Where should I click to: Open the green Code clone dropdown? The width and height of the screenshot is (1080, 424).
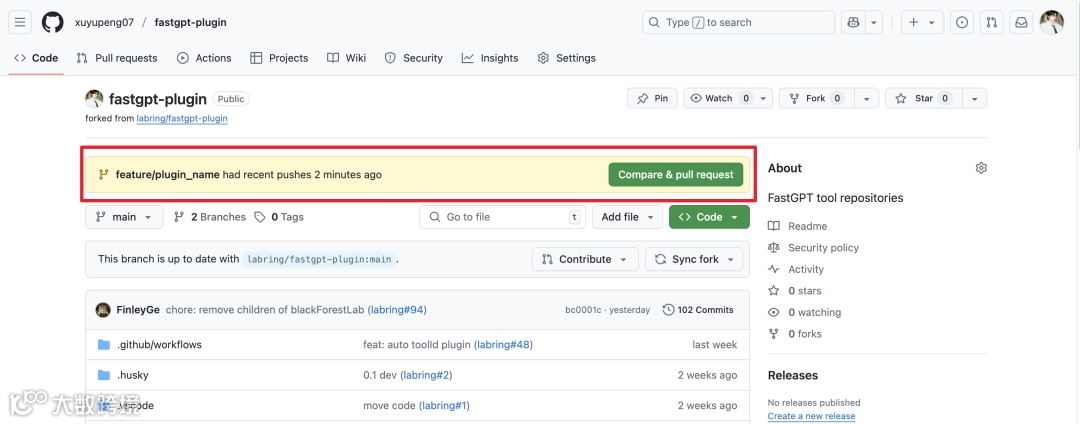[709, 217]
